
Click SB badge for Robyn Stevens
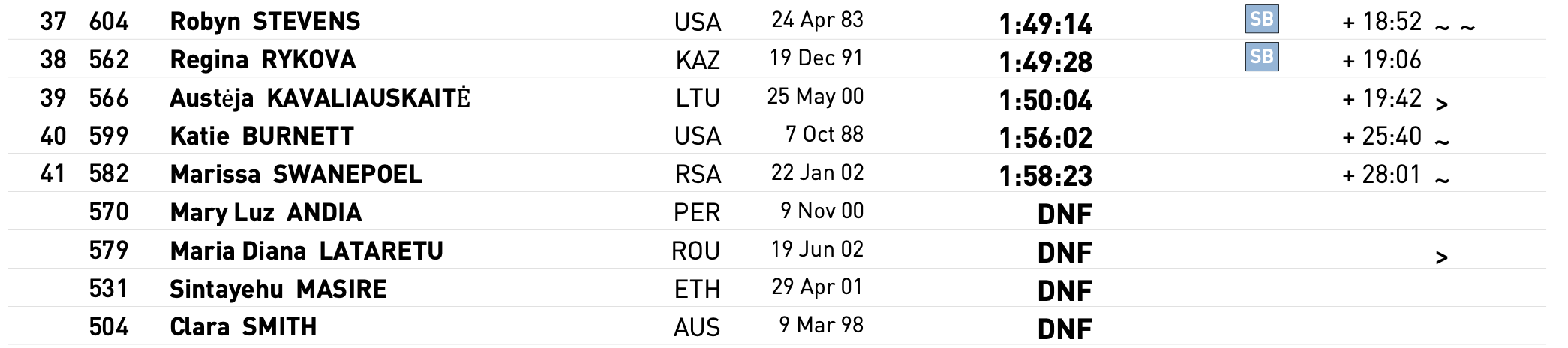pyautogui.click(x=1262, y=19)
